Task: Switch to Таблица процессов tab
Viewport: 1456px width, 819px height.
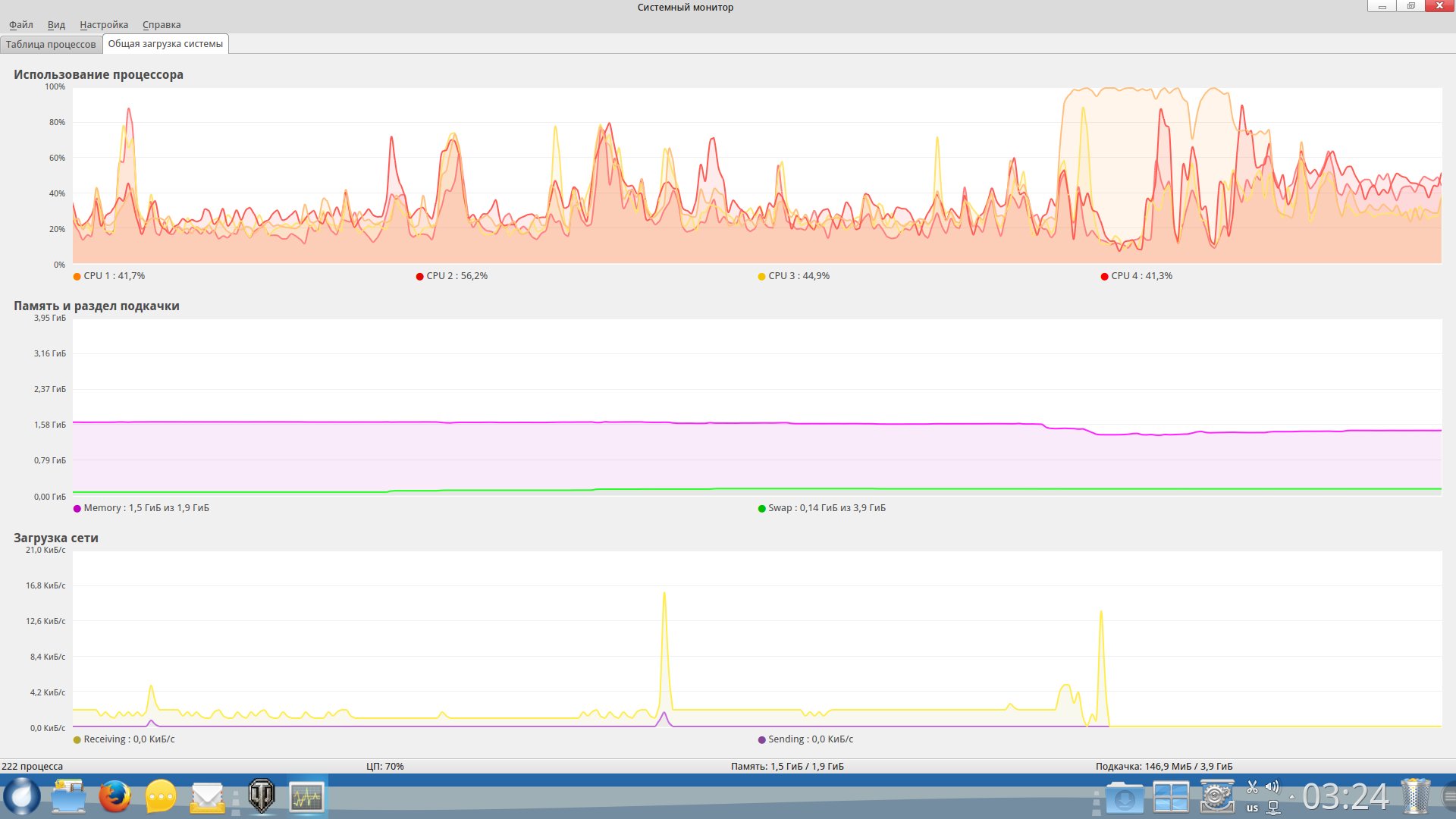Action: 51,45
